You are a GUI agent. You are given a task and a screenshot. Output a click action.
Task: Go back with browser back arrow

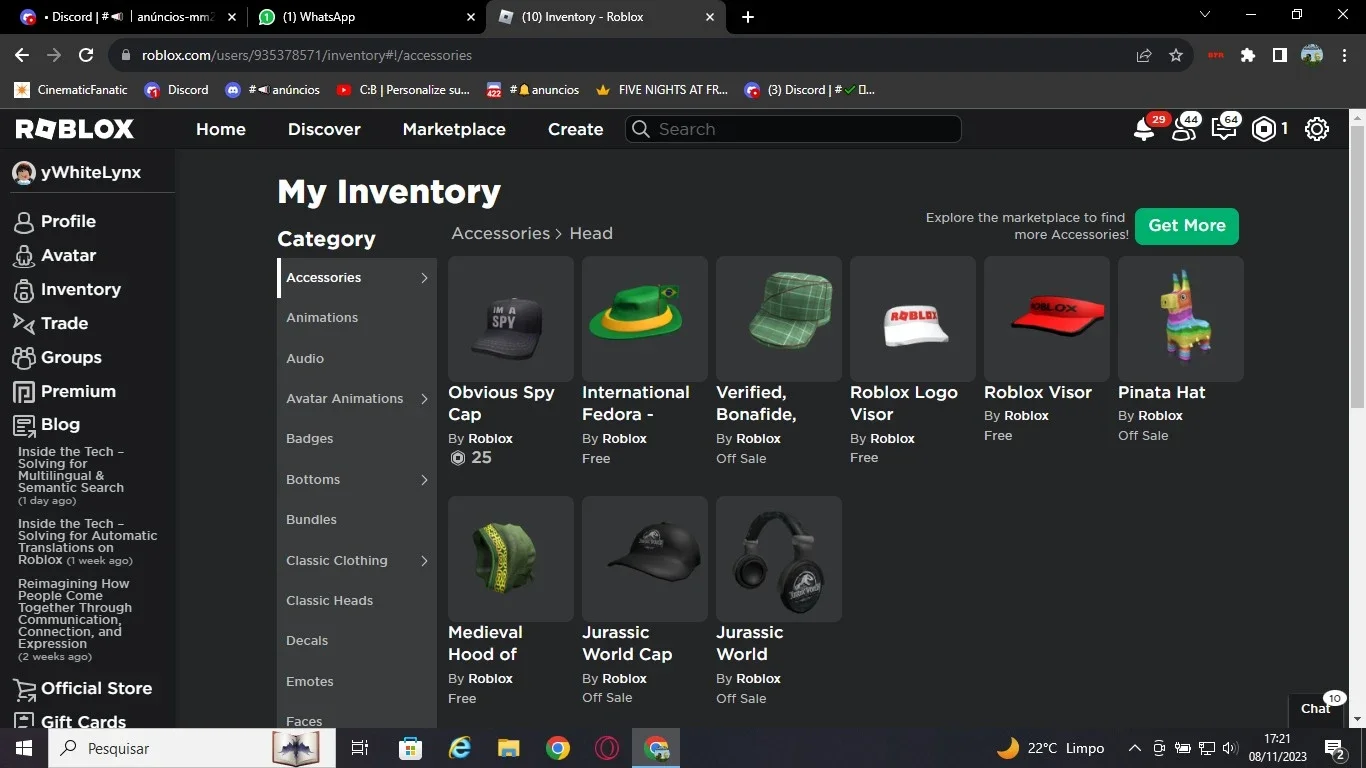22,55
